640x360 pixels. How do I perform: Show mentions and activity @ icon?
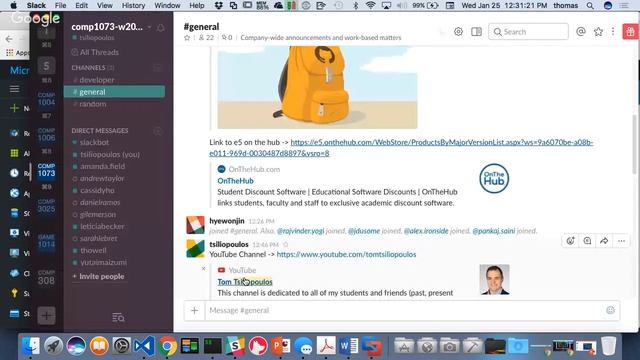[x=581, y=31]
